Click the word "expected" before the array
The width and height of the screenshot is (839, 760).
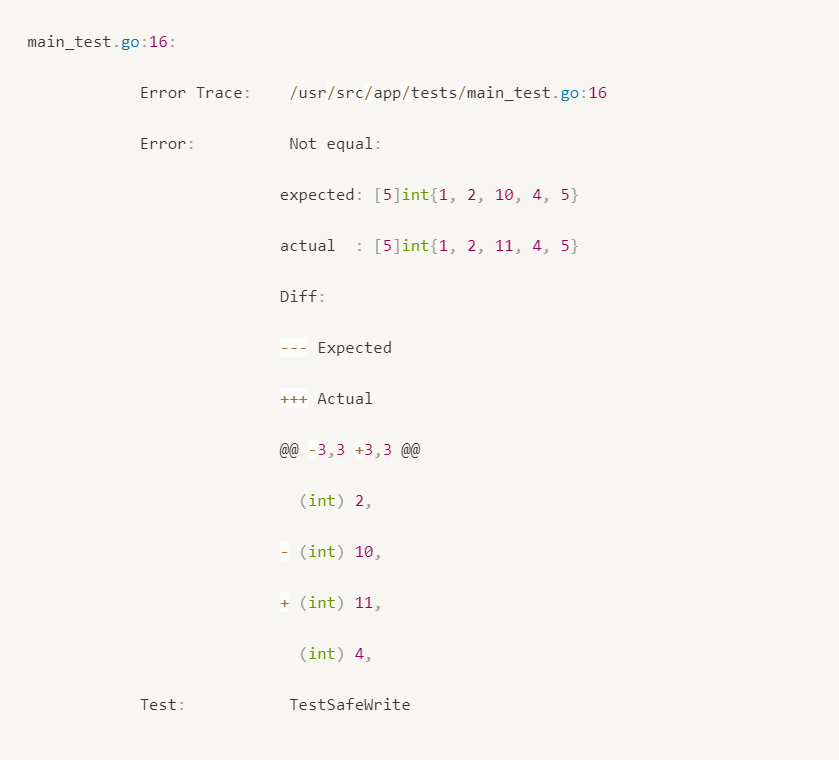coord(317,195)
